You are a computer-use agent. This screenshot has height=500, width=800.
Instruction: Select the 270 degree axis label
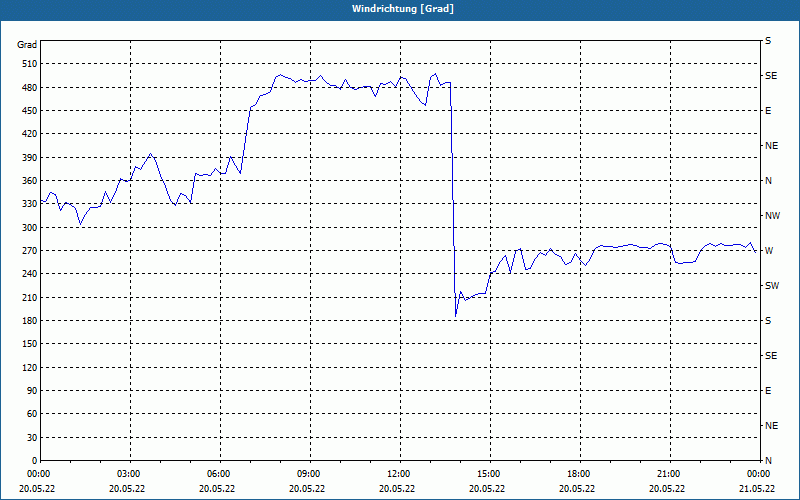tap(30, 251)
